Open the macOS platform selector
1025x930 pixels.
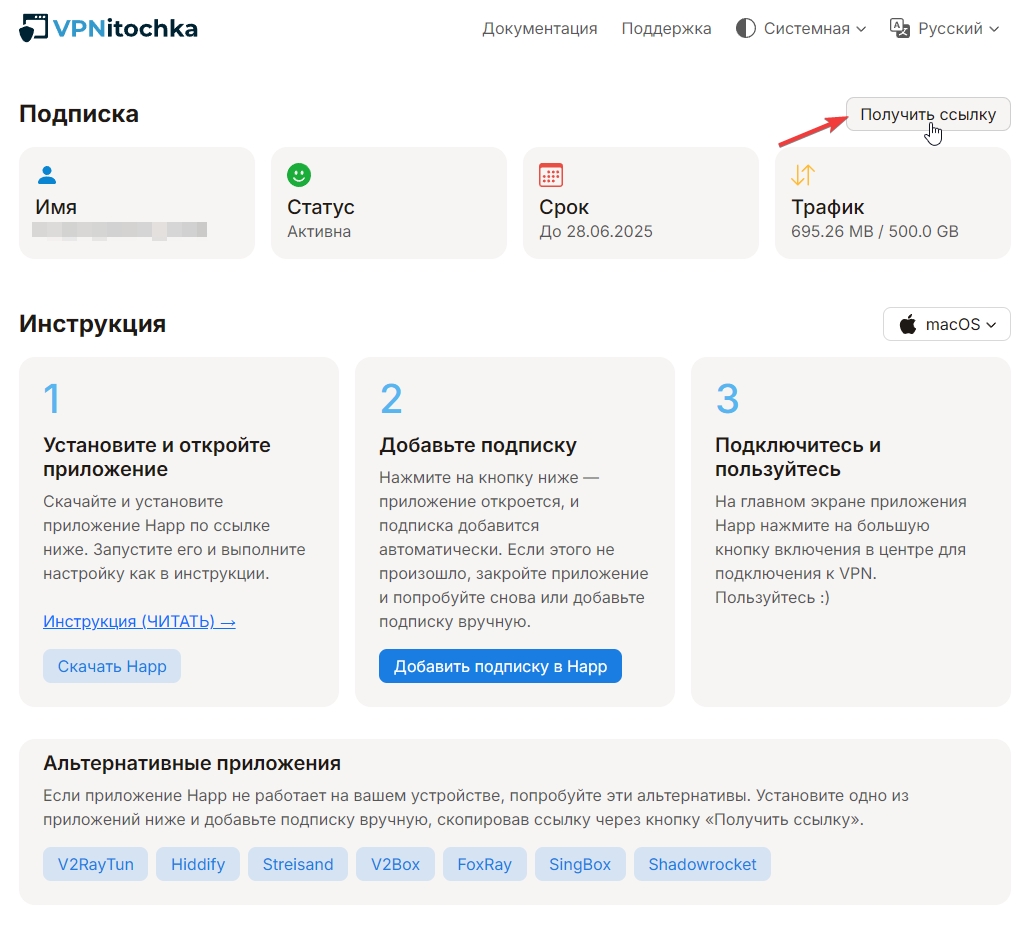(946, 324)
